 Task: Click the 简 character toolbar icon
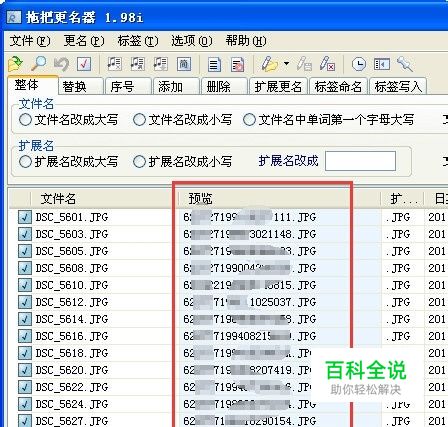tap(184, 63)
